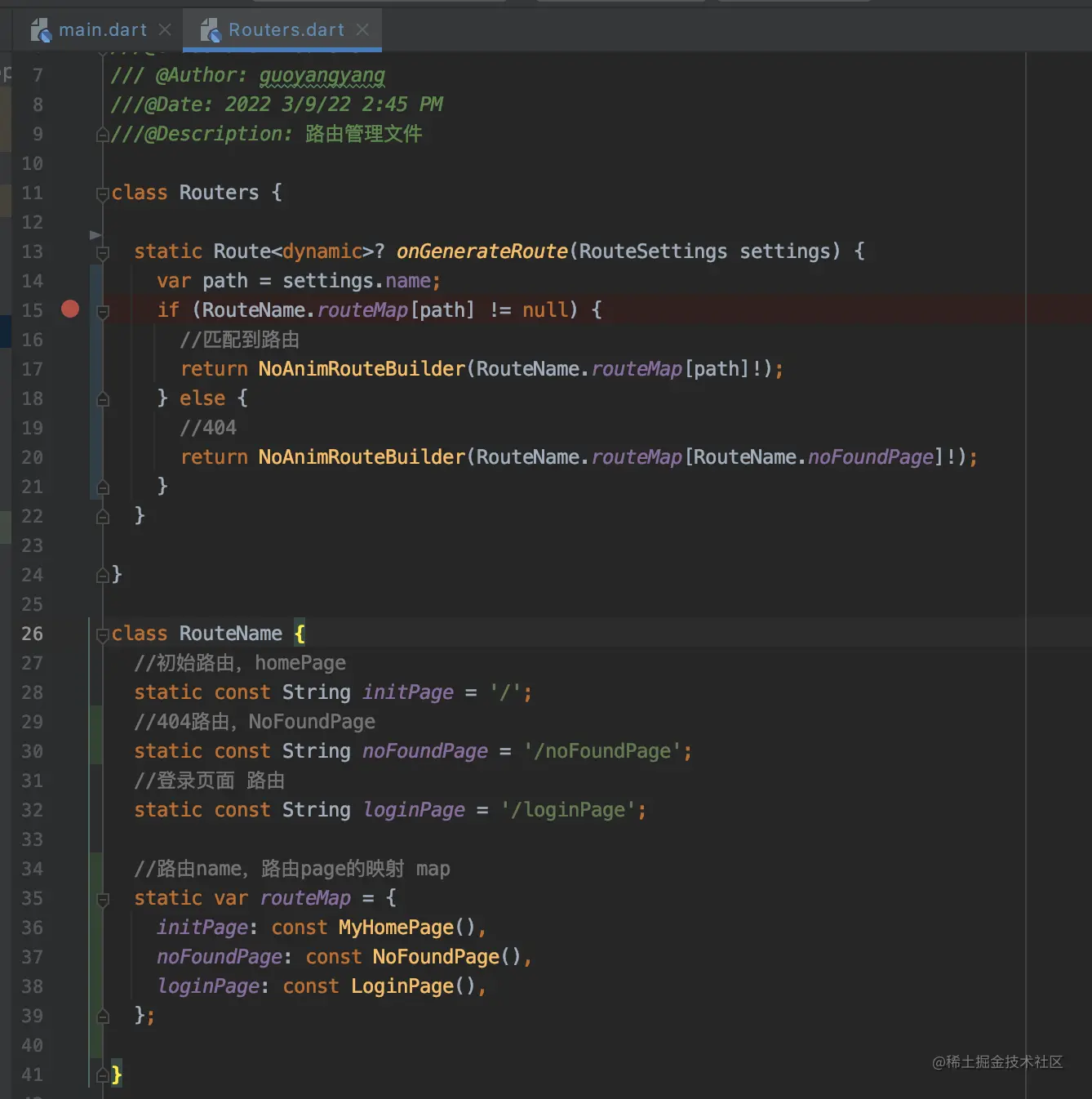The width and height of the screenshot is (1092, 1099).
Task: Click settings.name on line 14
Action: click(357, 281)
